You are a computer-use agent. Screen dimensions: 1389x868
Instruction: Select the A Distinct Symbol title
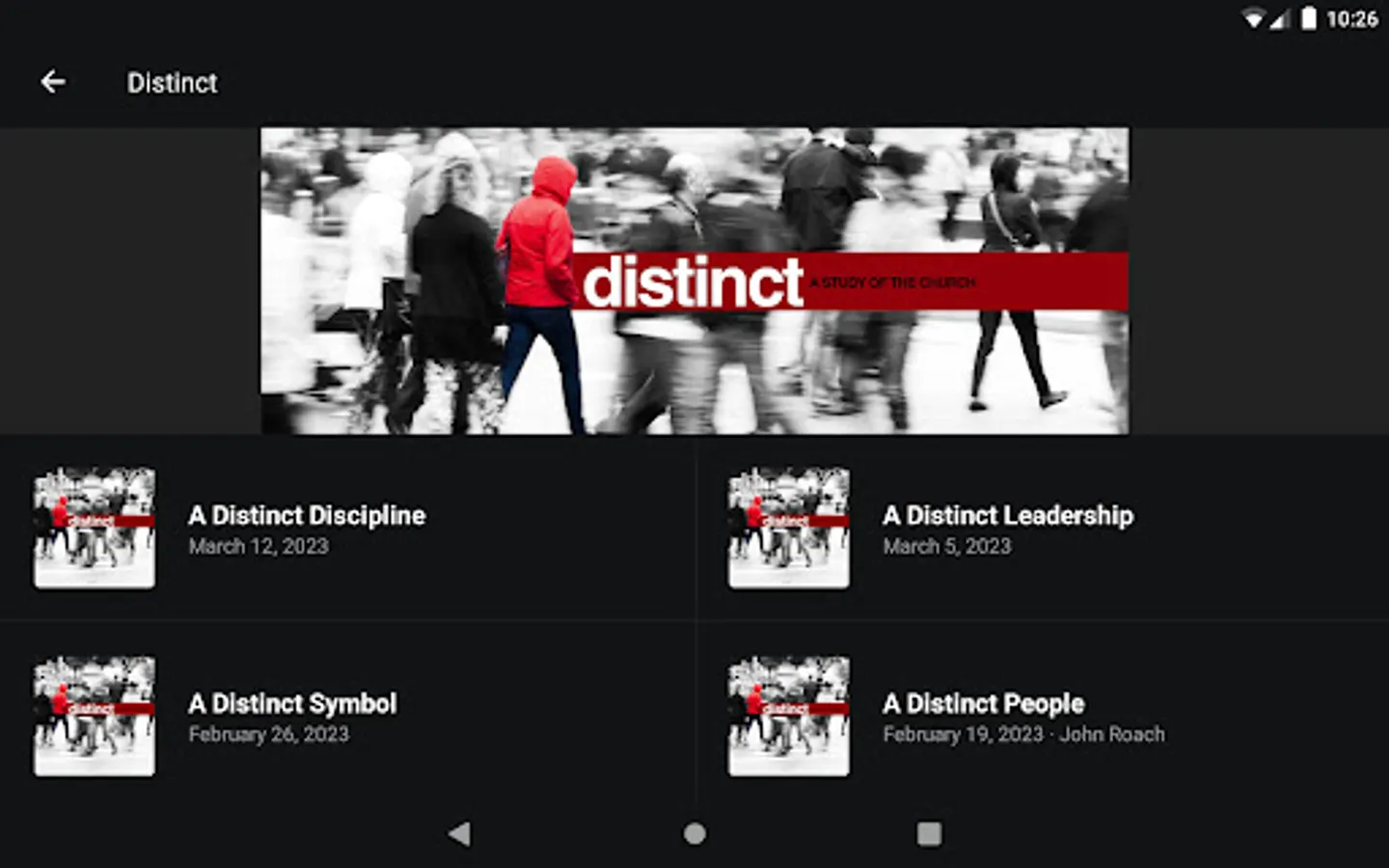tap(292, 703)
